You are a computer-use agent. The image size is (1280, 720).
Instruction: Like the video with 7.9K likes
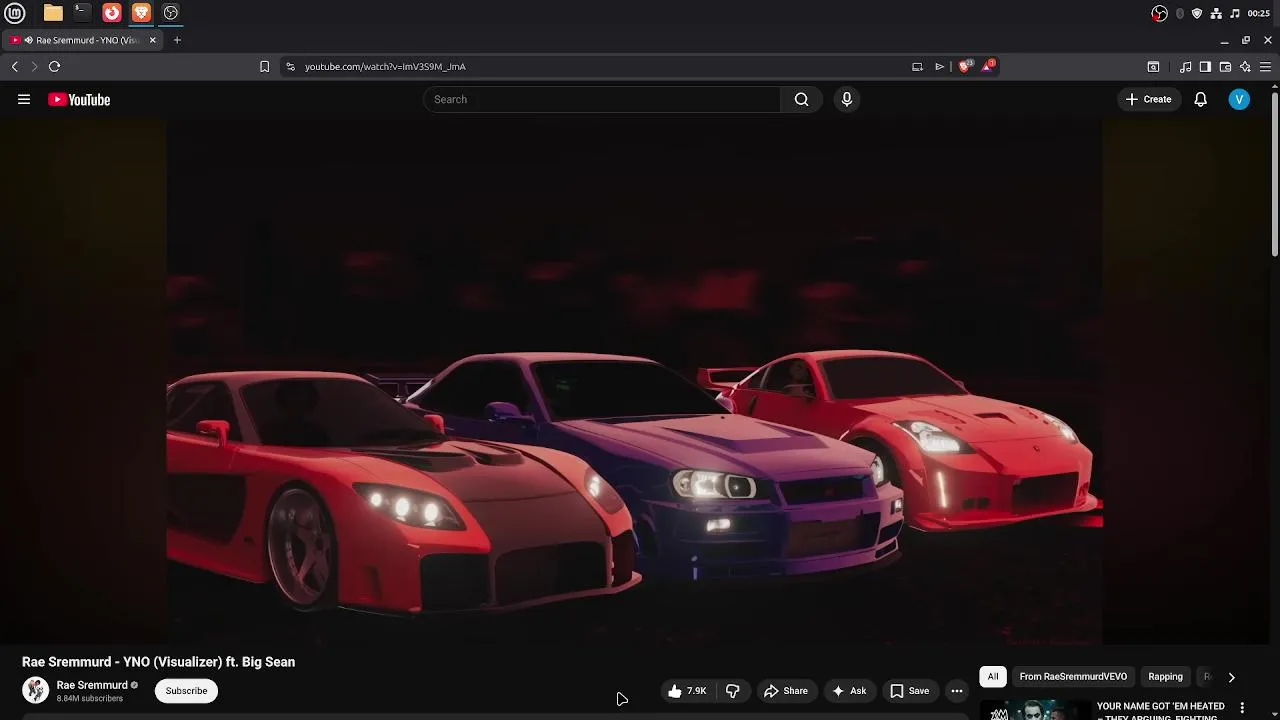pyautogui.click(x=687, y=691)
